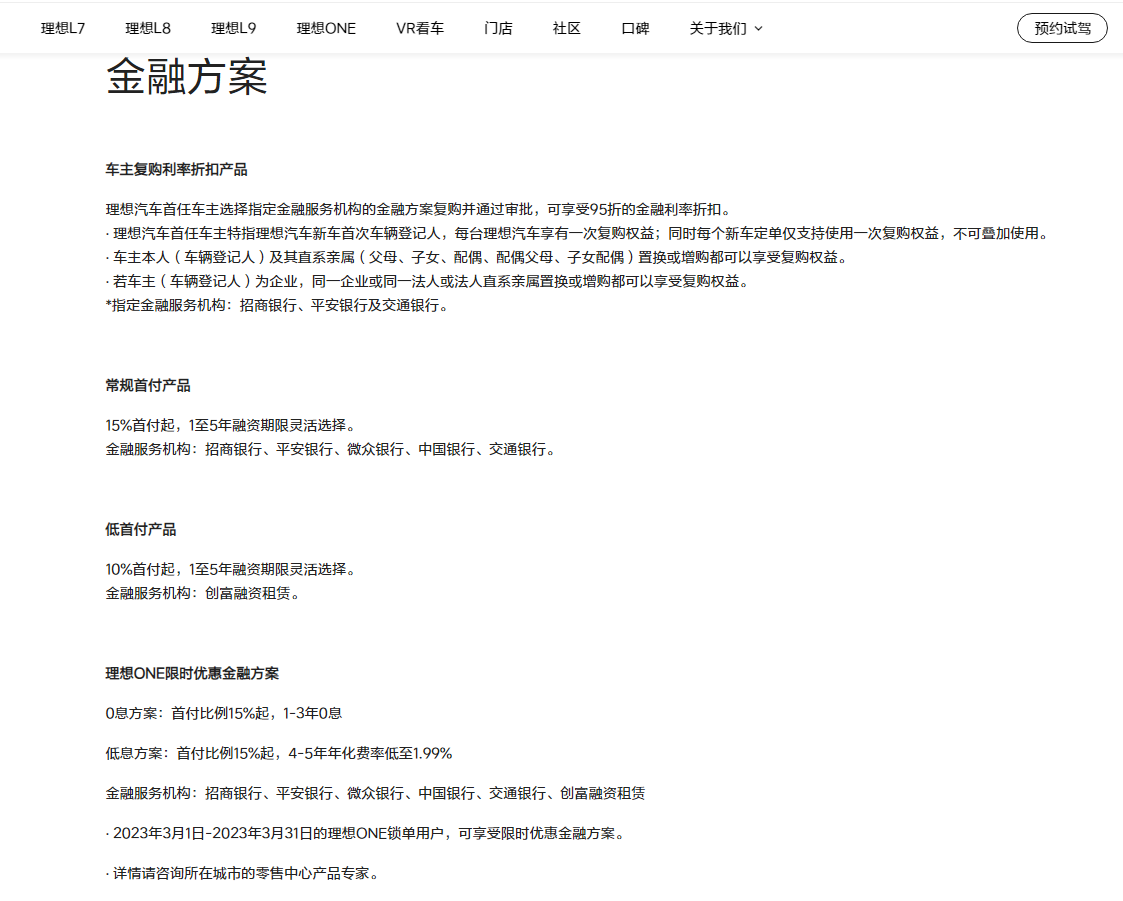Click the institutions line ending 交通银行、创富融资租赁

click(x=375, y=793)
